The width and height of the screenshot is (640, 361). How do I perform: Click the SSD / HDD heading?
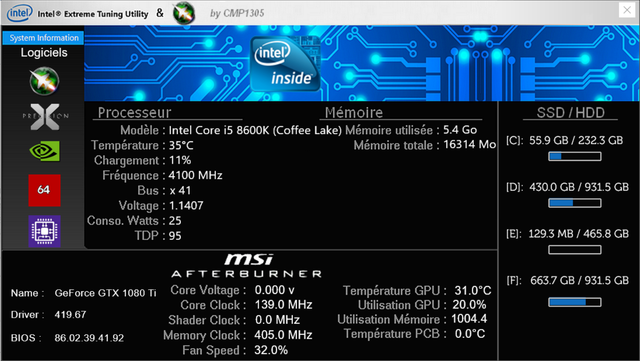tap(570, 112)
